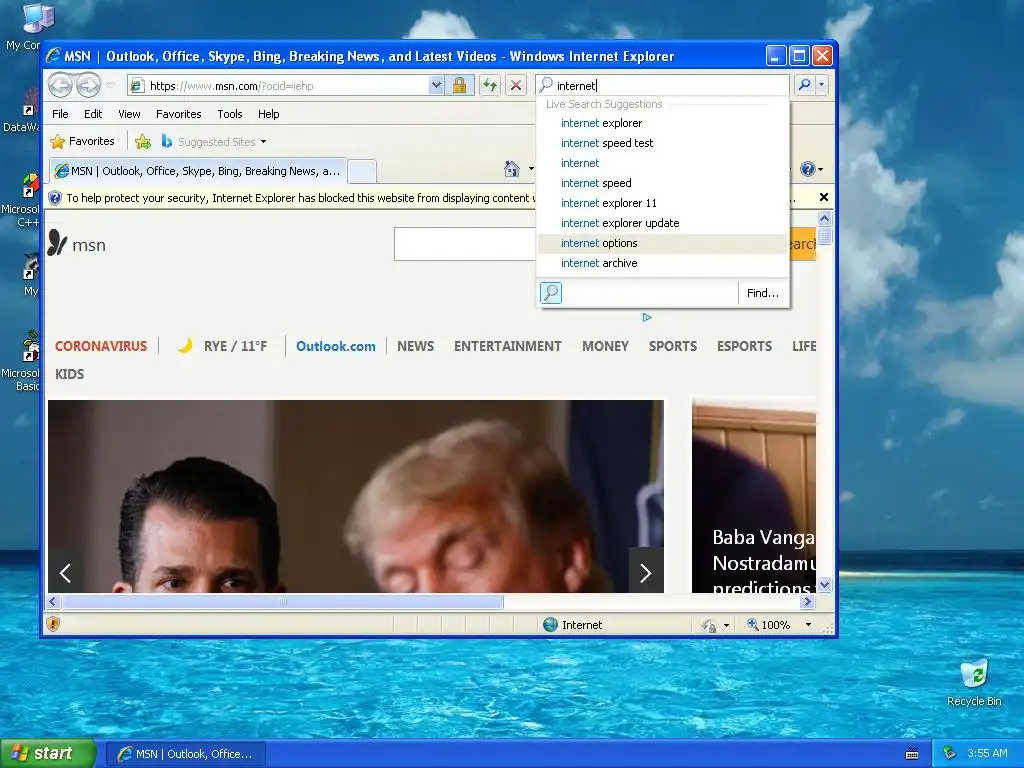The image size is (1024, 768).
Task: Expand the address bar history dropdown
Action: click(436, 86)
